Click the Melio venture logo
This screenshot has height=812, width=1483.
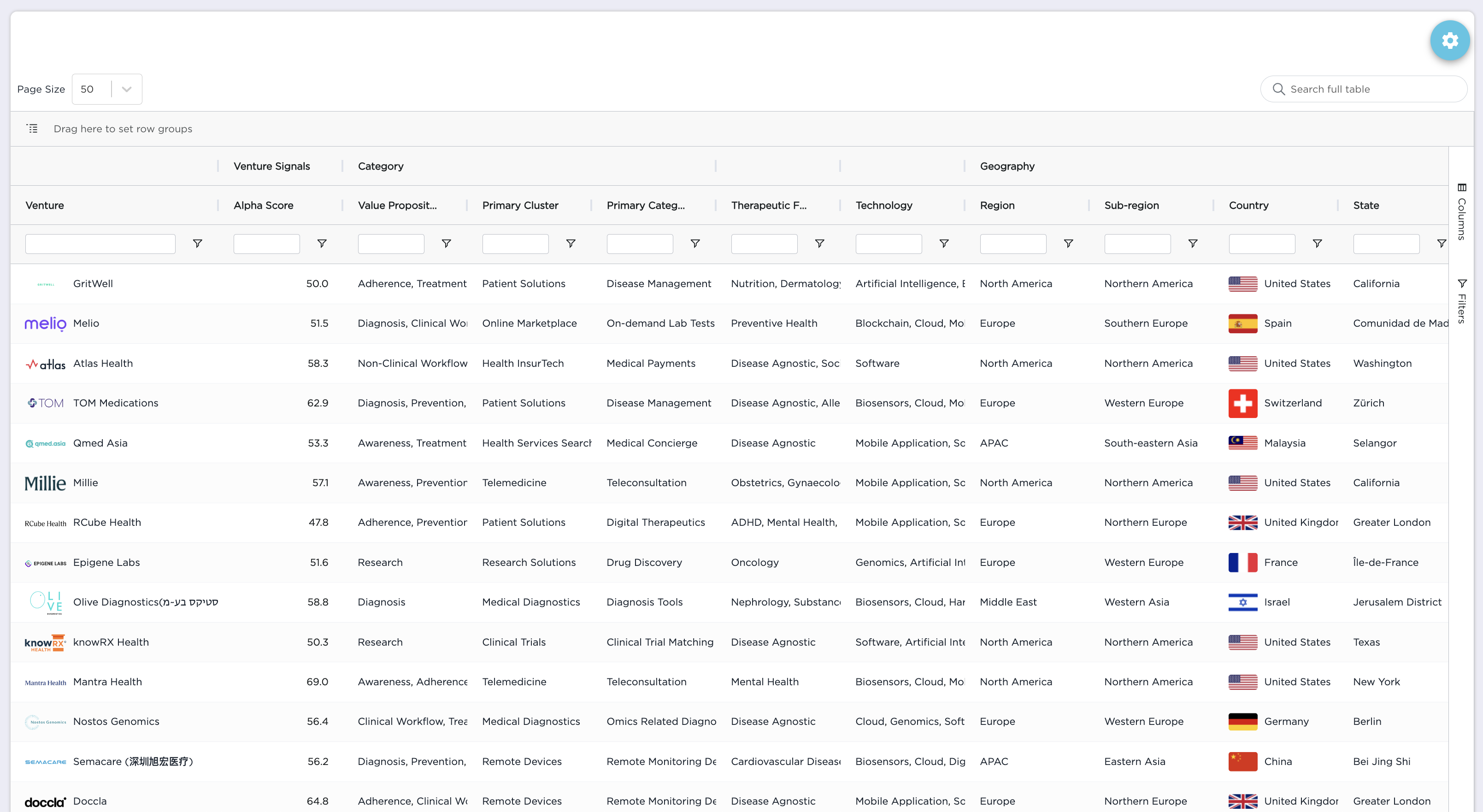(46, 324)
